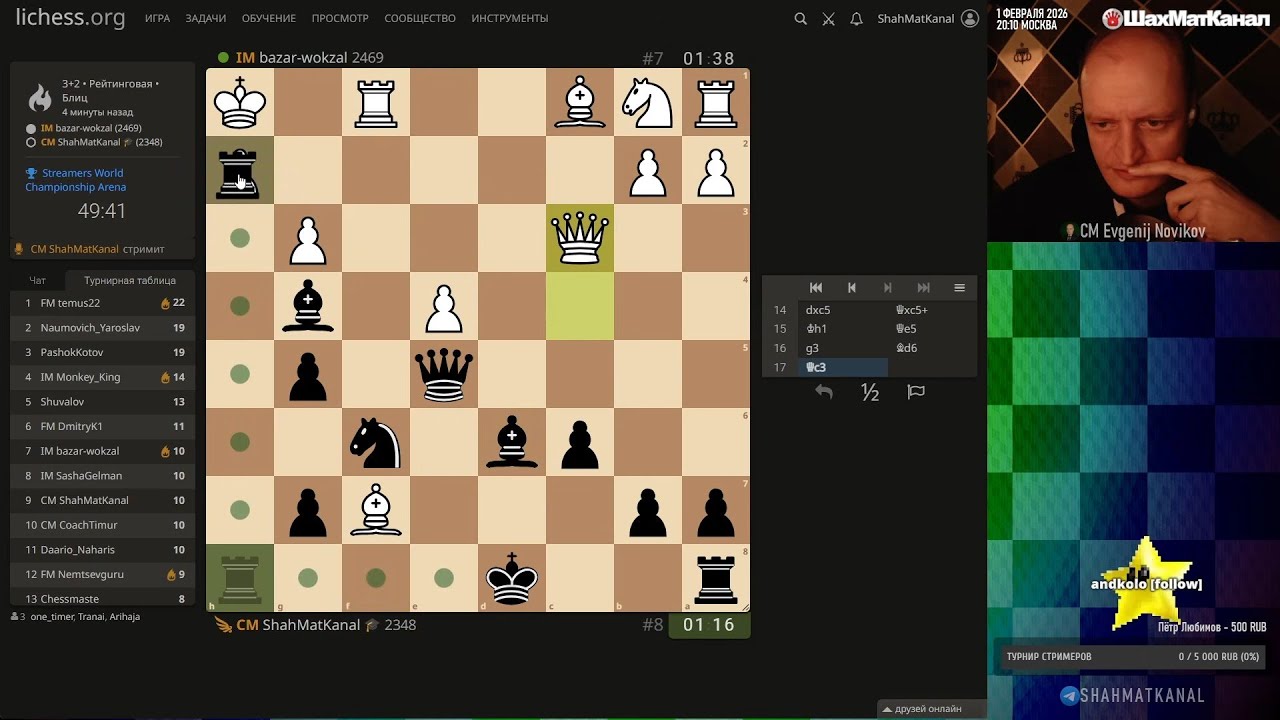Screen dimensions: 1280x720
Task: Open PashokKotov standings row
Action: 104,352
